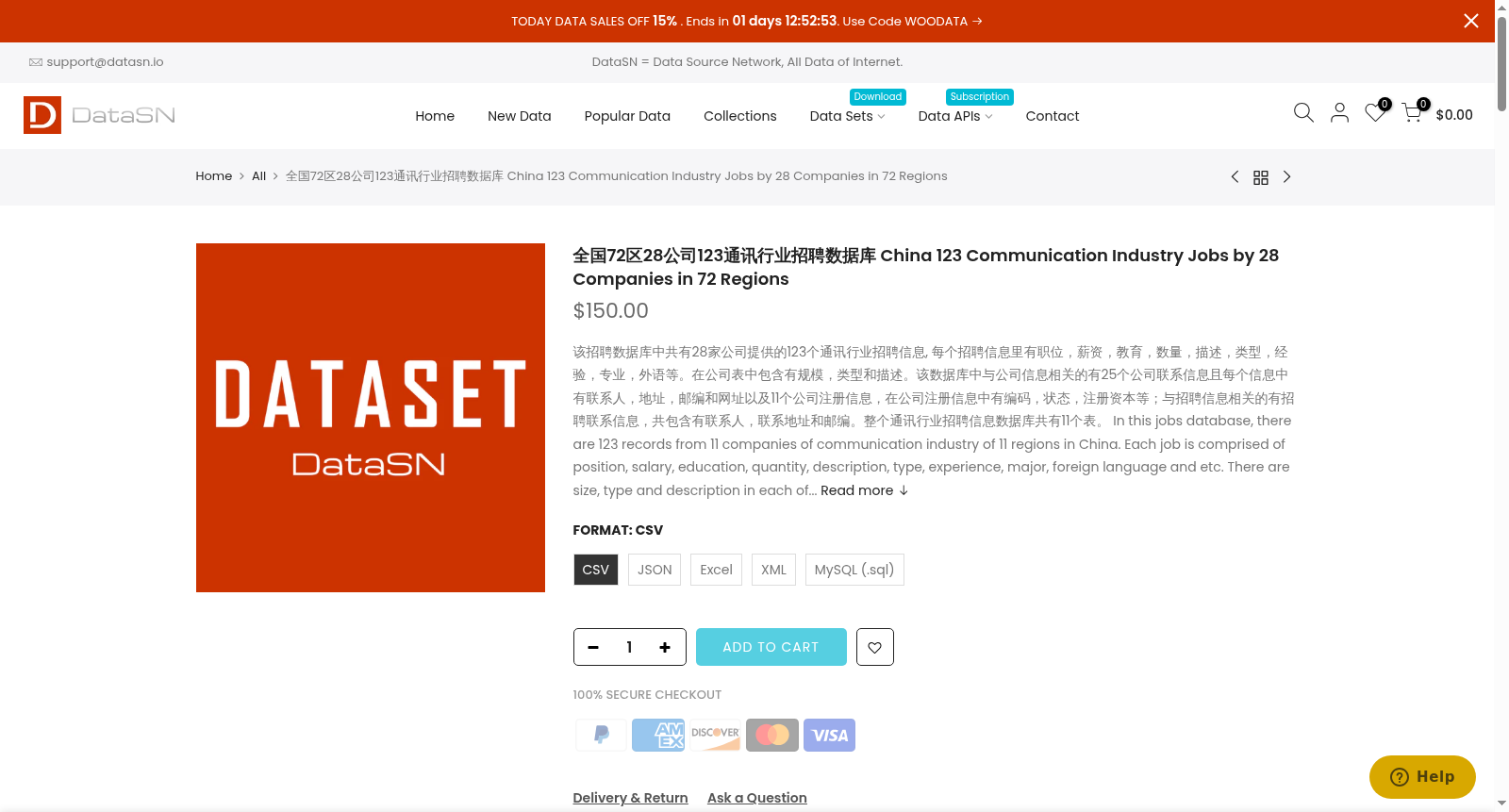Close the sales promotion banner

[1471, 21]
